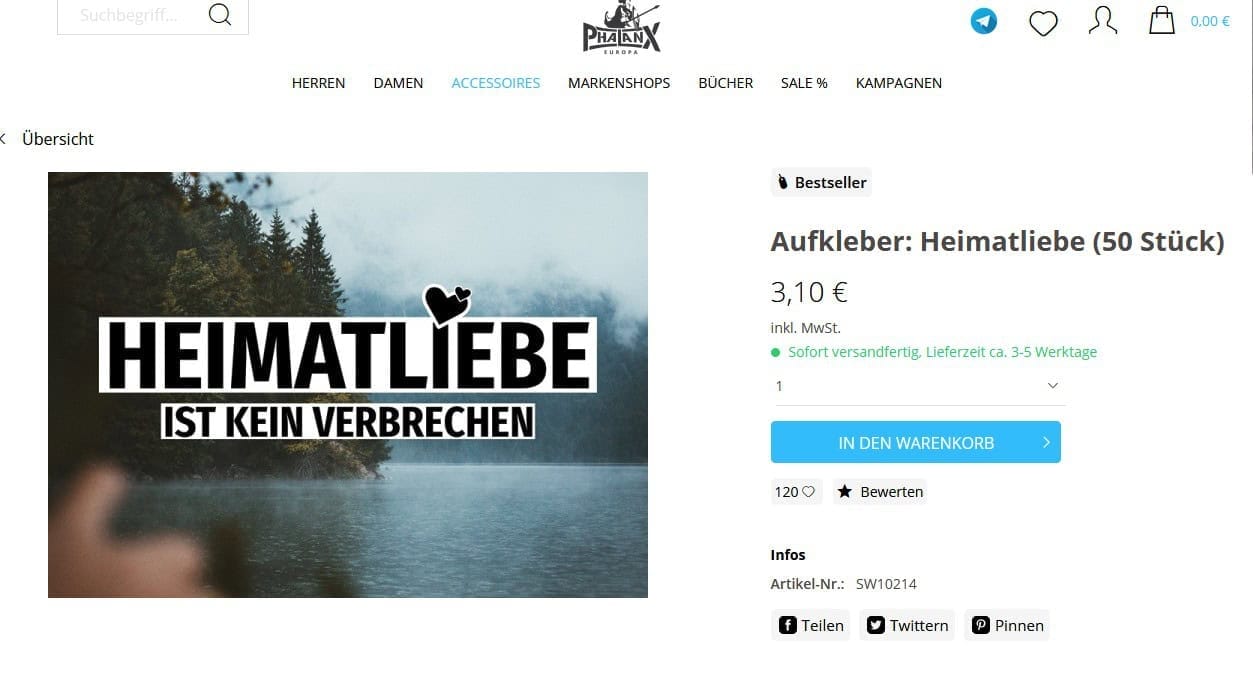The height and width of the screenshot is (694, 1253).
Task: Click the Phalanx Europa logo
Action: click(622, 27)
